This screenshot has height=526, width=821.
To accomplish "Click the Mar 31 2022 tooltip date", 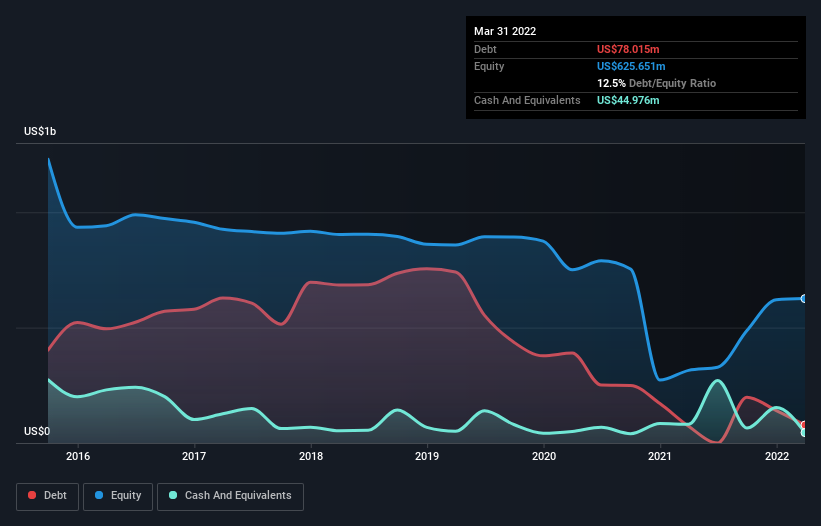I will tap(505, 31).
